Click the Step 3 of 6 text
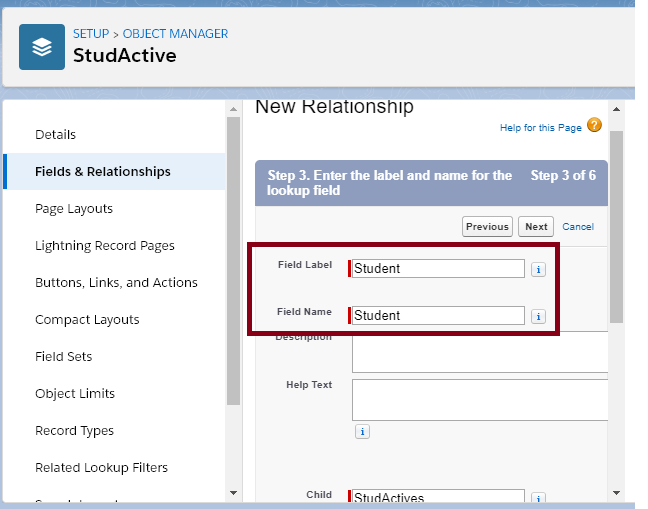Viewport: 648px width, 509px height. 563,175
